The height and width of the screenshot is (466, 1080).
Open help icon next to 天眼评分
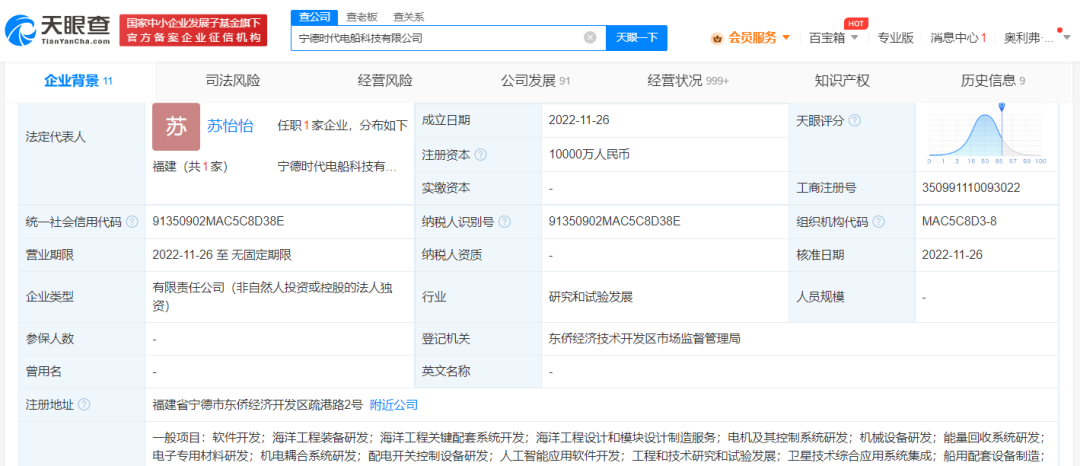pyautogui.click(x=854, y=120)
